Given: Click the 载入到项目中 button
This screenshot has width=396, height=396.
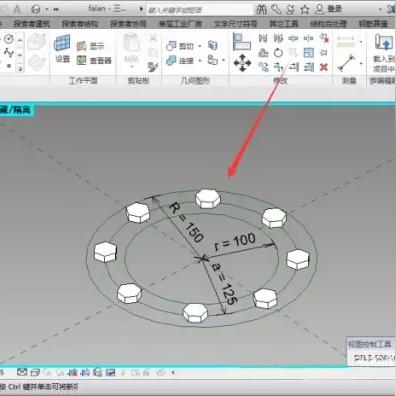Looking at the screenshot, I should 384,53.
